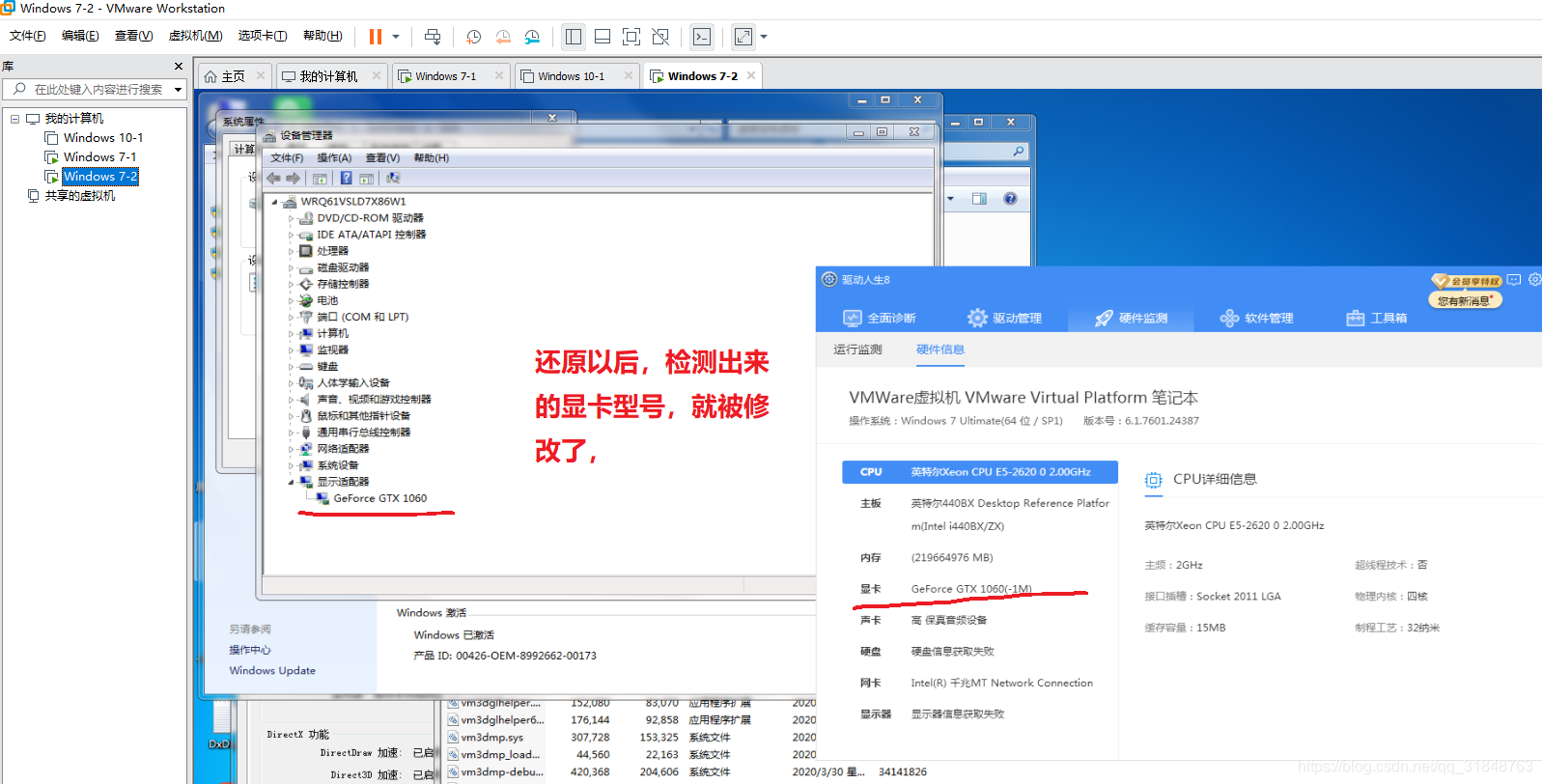Click the send Ctrl+Alt+Del toolbar icon
The image size is (1542, 784).
[x=433, y=37]
